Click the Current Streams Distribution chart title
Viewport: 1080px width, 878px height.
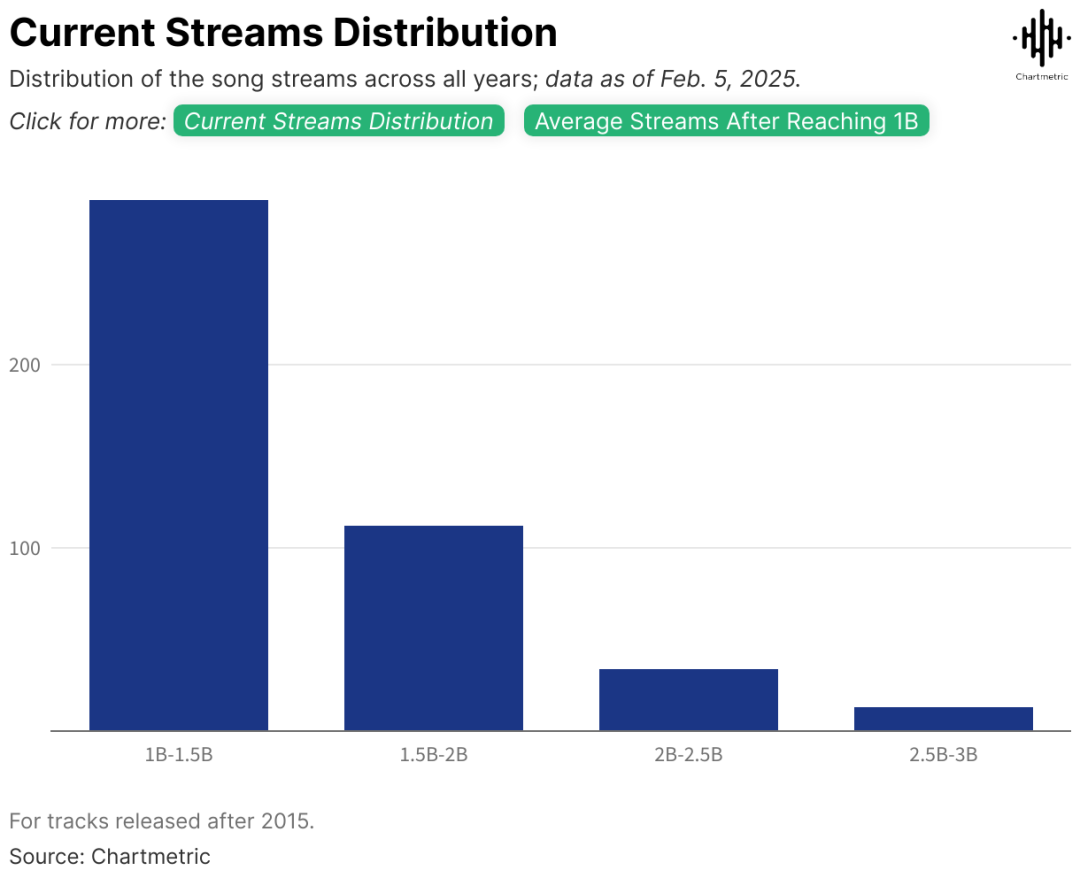pos(283,32)
